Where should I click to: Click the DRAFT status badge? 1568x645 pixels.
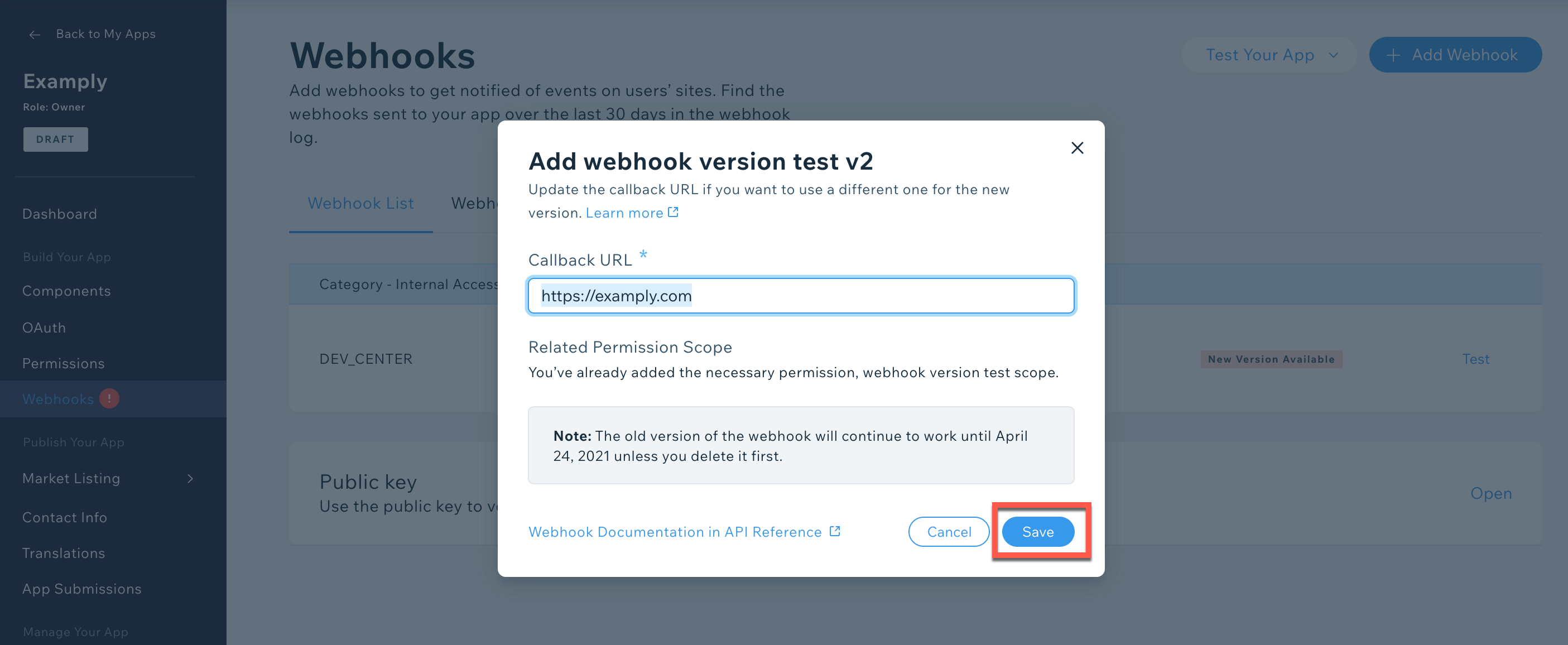(55, 139)
